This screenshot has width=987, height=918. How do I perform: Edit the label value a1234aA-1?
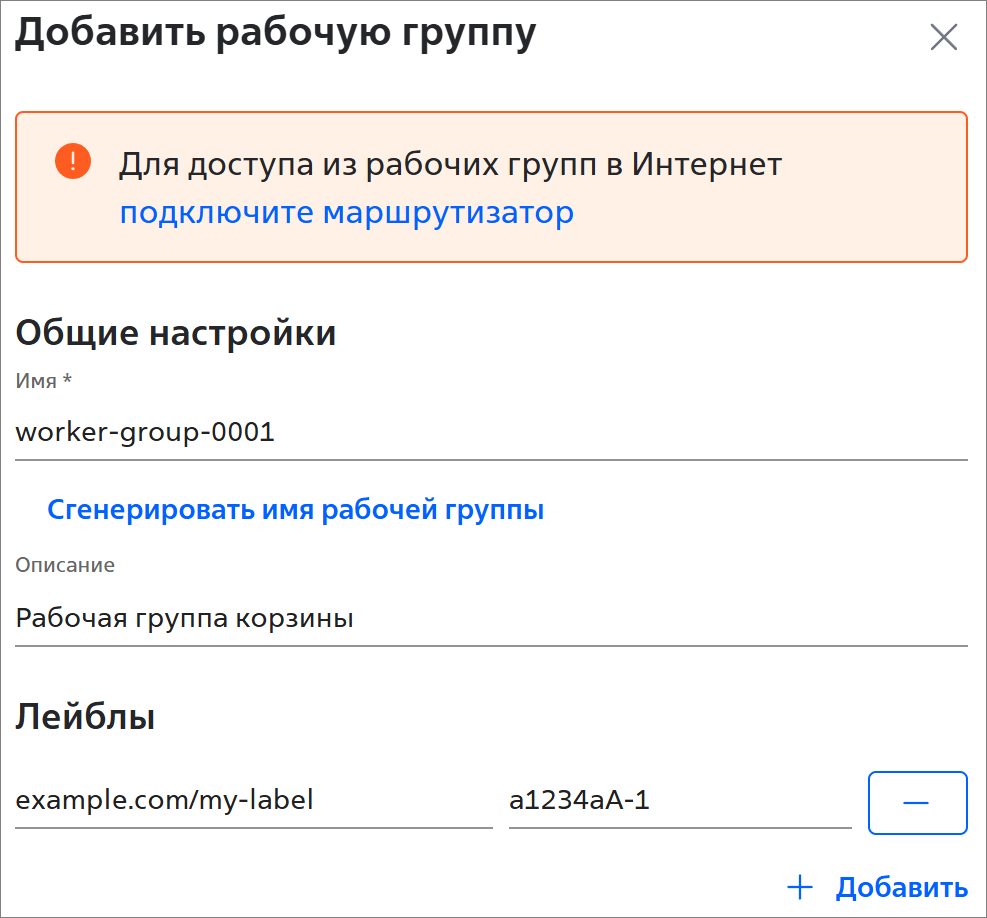pyautogui.click(x=679, y=801)
